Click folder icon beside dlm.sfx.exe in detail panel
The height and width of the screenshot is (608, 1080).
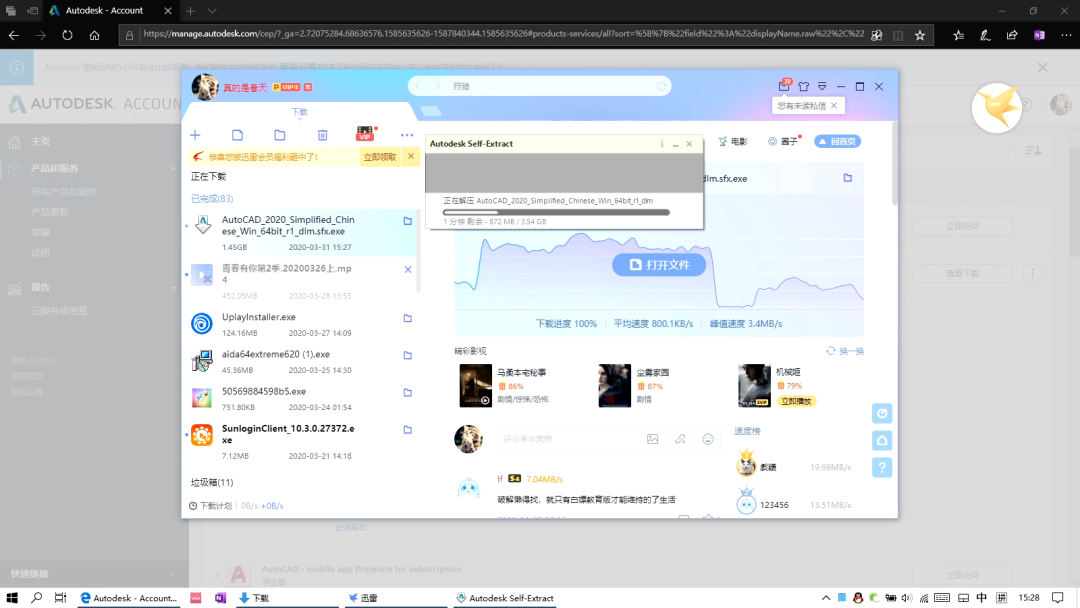tap(848, 178)
